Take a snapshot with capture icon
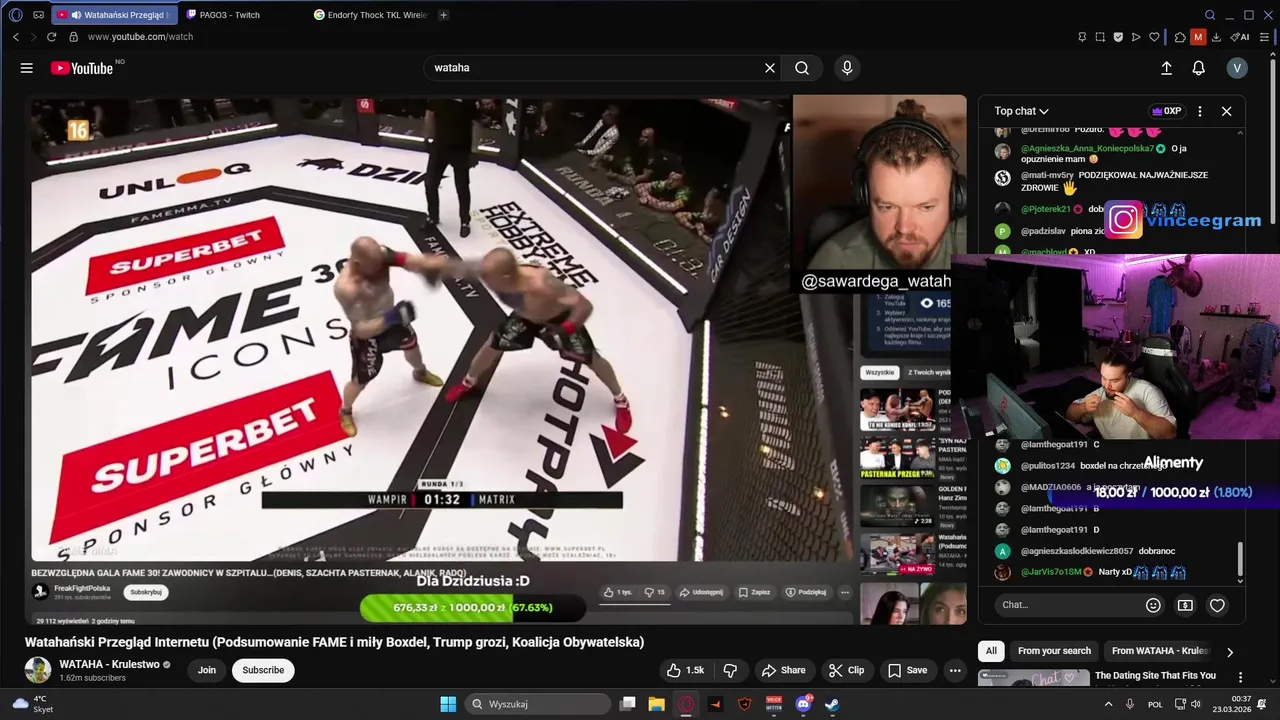Viewport: 1280px width, 720px height. [1100, 37]
